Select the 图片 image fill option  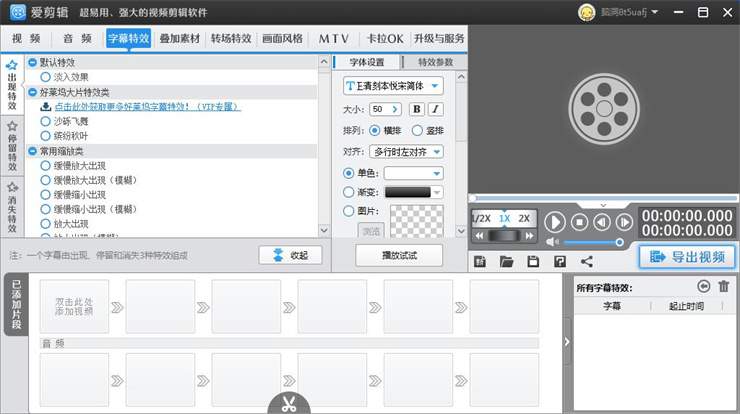tap(348, 211)
